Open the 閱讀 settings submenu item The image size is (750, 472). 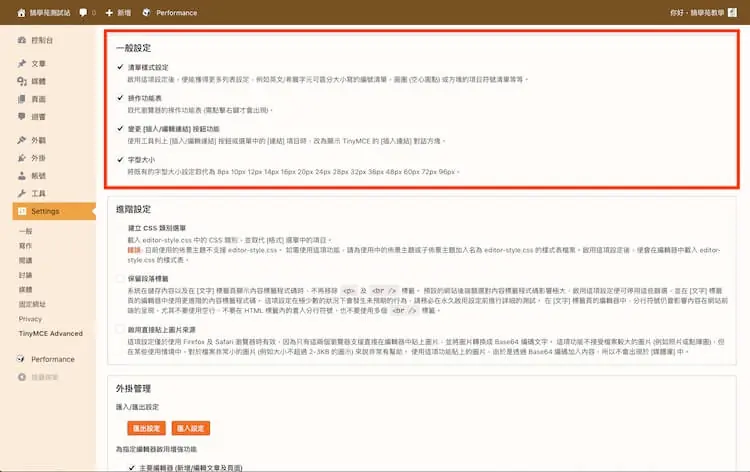tap(25, 261)
